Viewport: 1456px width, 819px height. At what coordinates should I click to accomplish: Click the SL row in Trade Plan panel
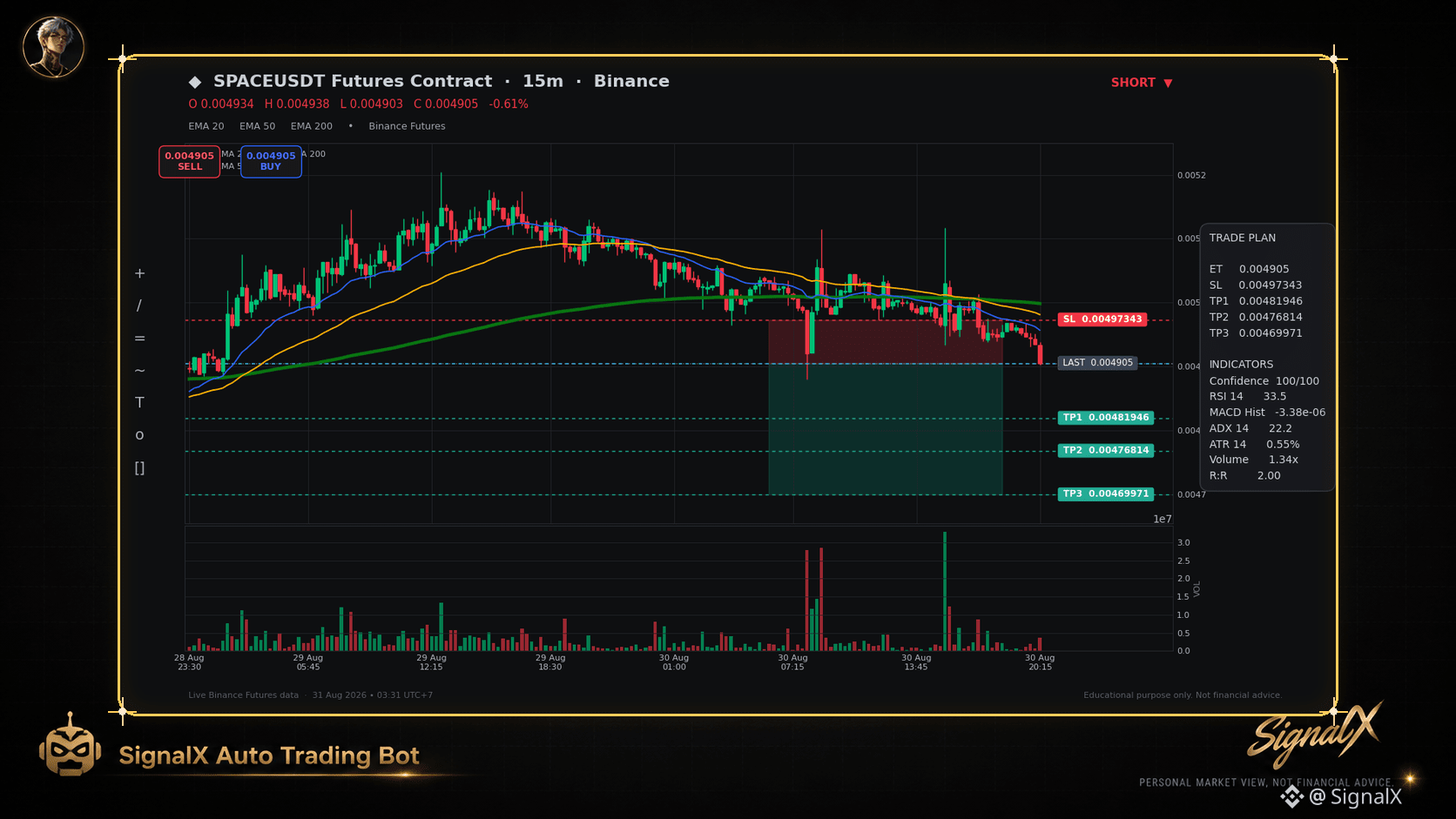pyautogui.click(x=1256, y=285)
